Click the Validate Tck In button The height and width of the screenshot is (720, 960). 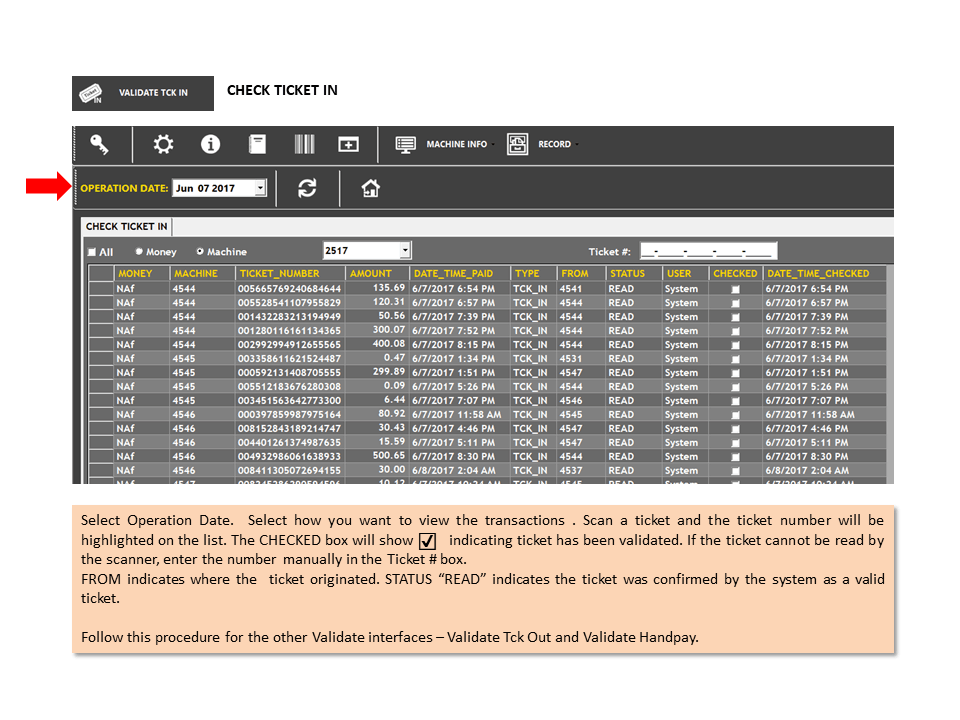coord(143,93)
